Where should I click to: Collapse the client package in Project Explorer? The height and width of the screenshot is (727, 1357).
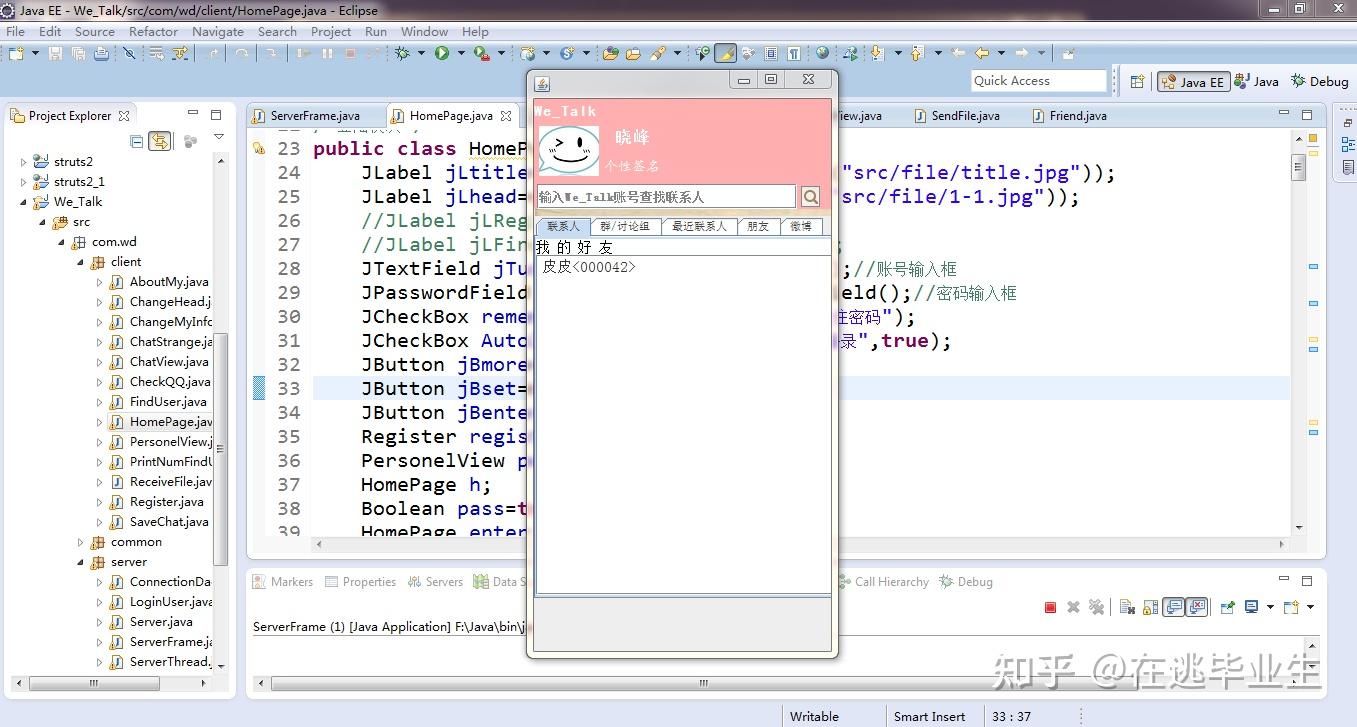point(81,262)
